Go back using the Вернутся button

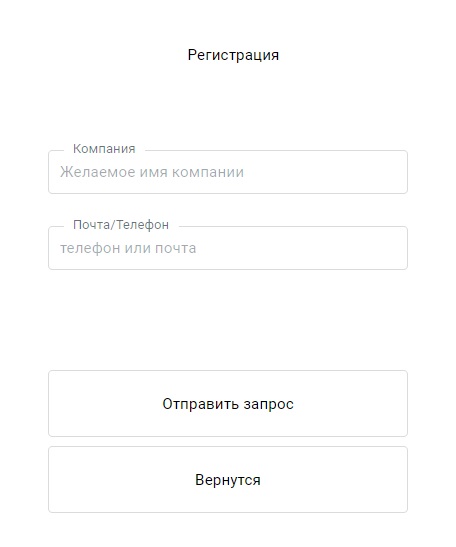coord(228,480)
